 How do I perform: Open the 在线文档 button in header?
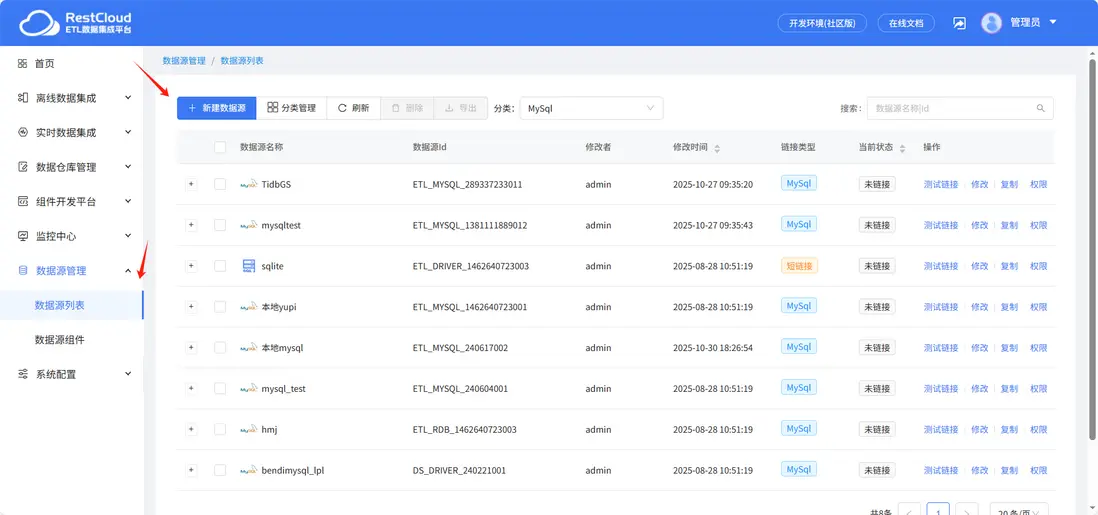pyautogui.click(x=905, y=23)
